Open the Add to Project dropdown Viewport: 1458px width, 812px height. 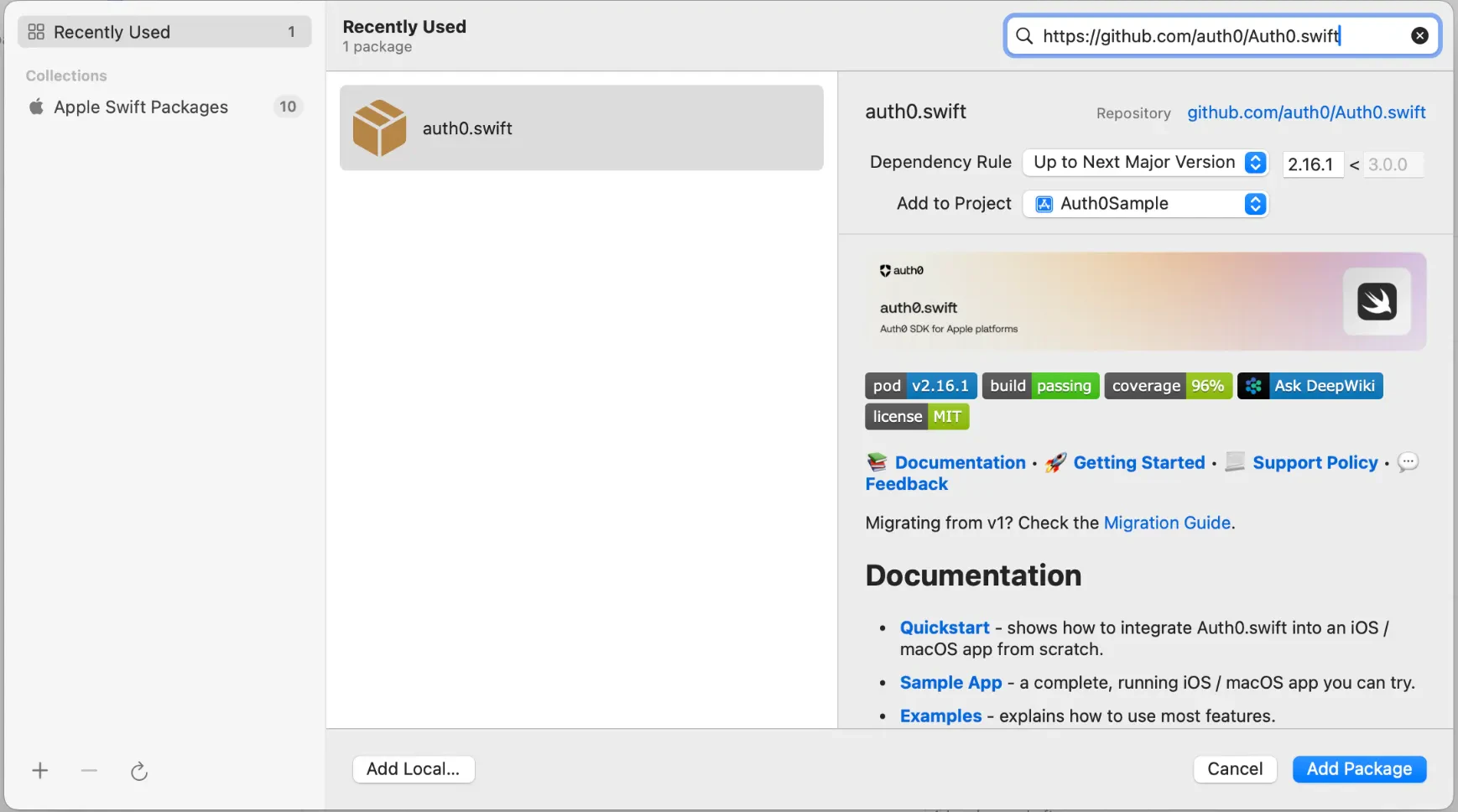coord(1145,204)
